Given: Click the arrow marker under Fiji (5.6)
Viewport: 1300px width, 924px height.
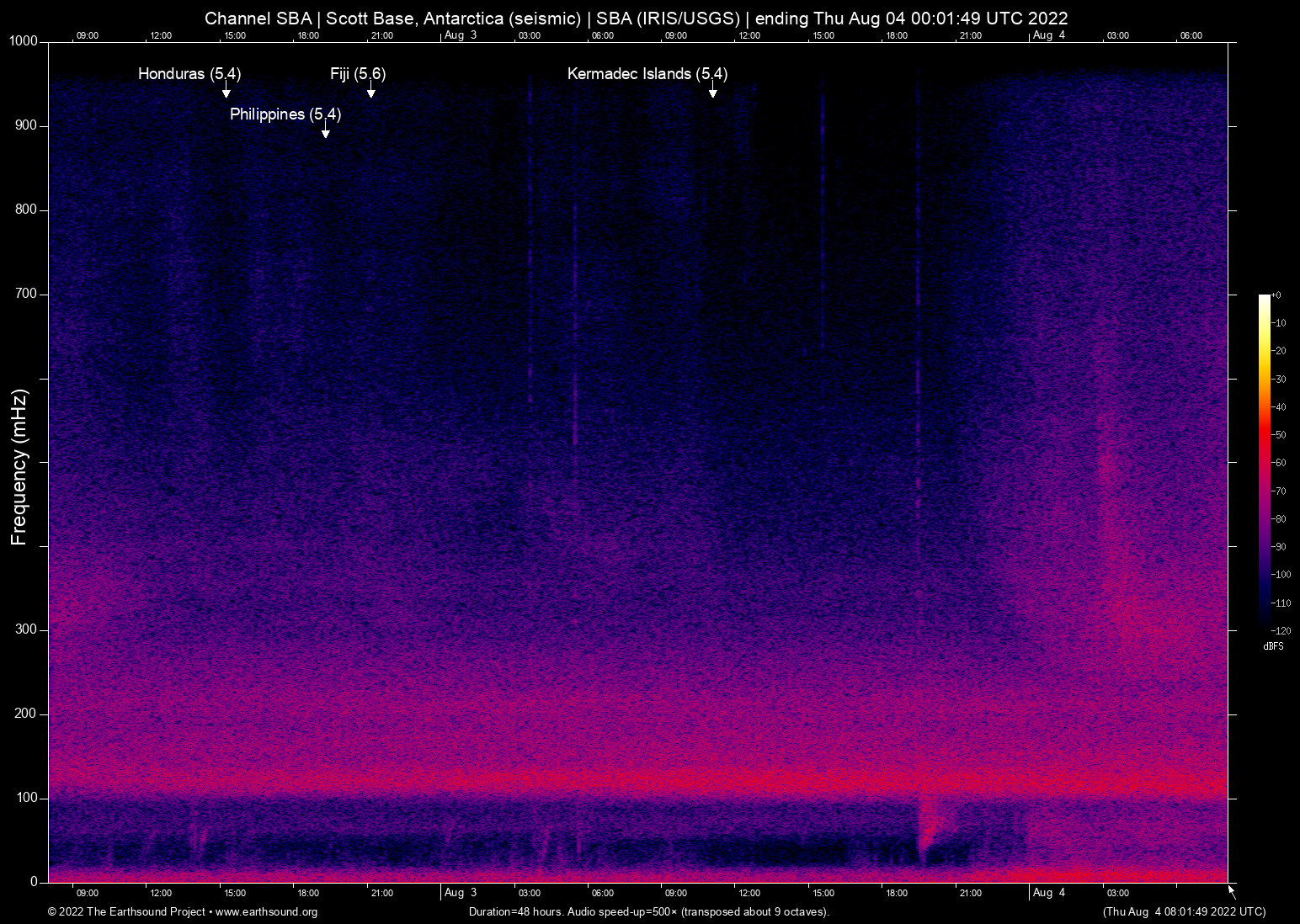Looking at the screenshot, I should click(x=370, y=91).
